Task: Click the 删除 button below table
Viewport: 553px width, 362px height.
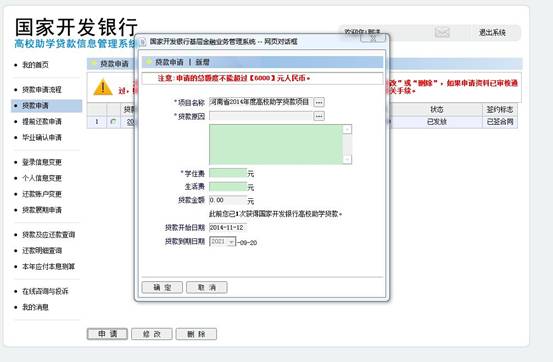Action: click(x=196, y=334)
